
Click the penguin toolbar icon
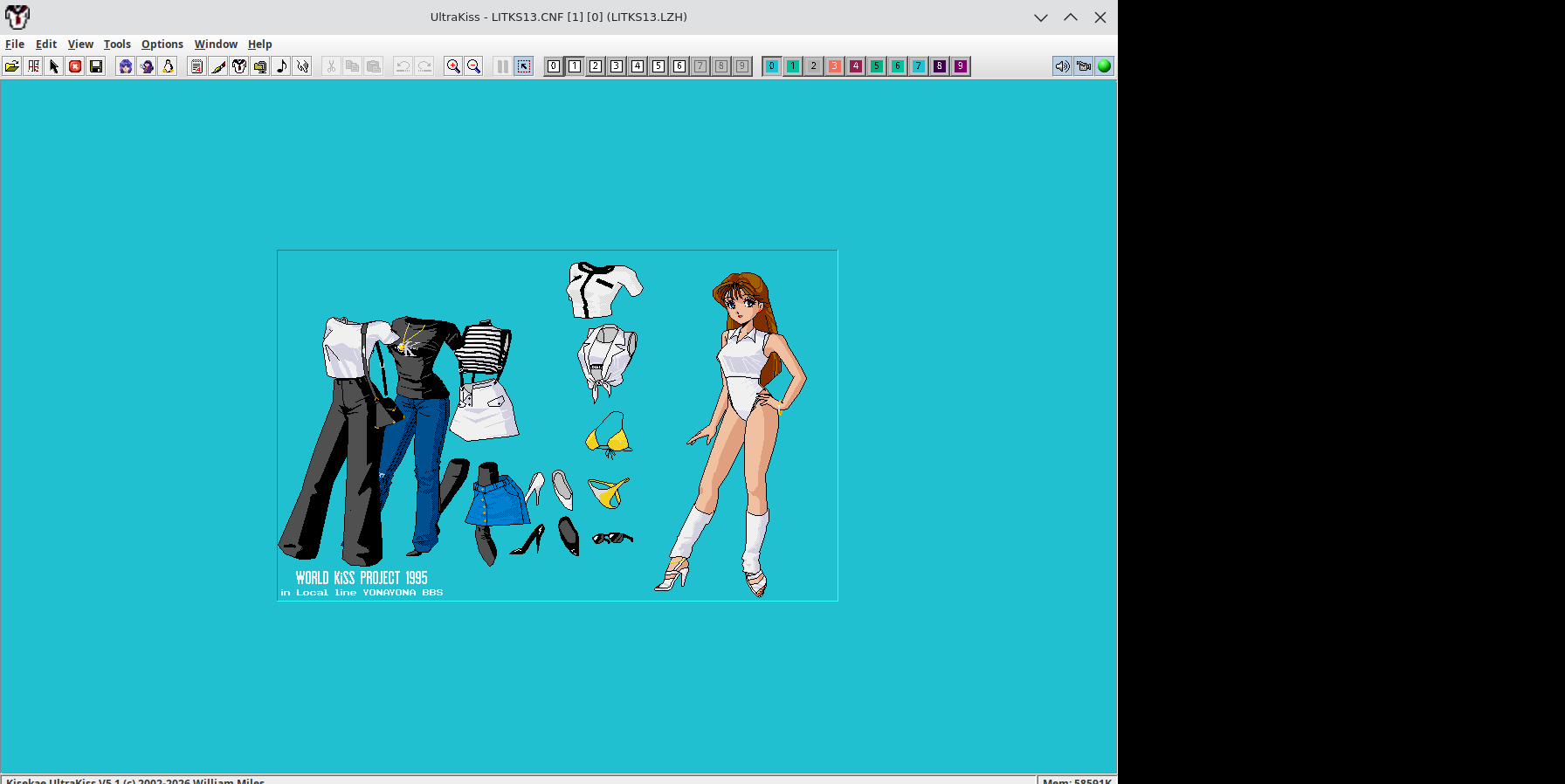click(x=168, y=66)
